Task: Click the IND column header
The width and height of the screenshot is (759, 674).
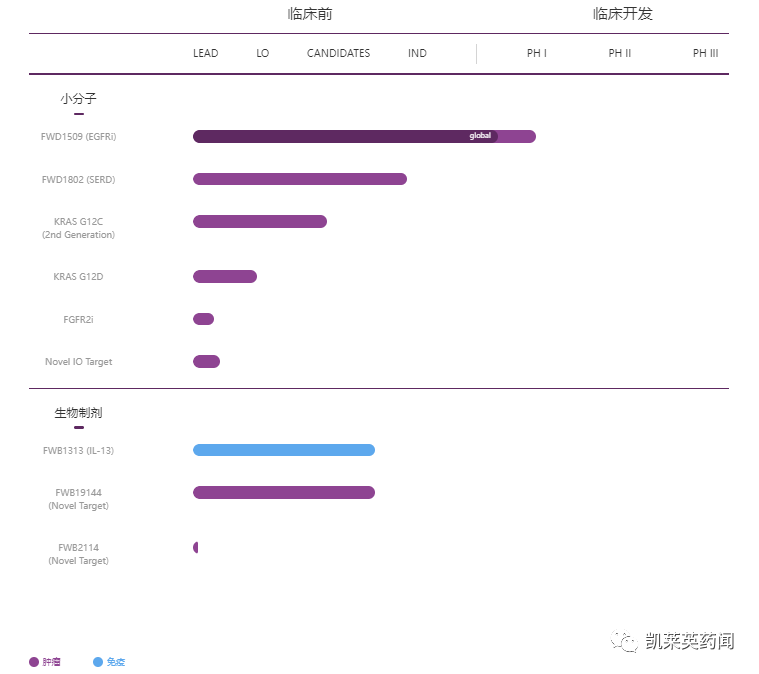Action: click(x=417, y=53)
